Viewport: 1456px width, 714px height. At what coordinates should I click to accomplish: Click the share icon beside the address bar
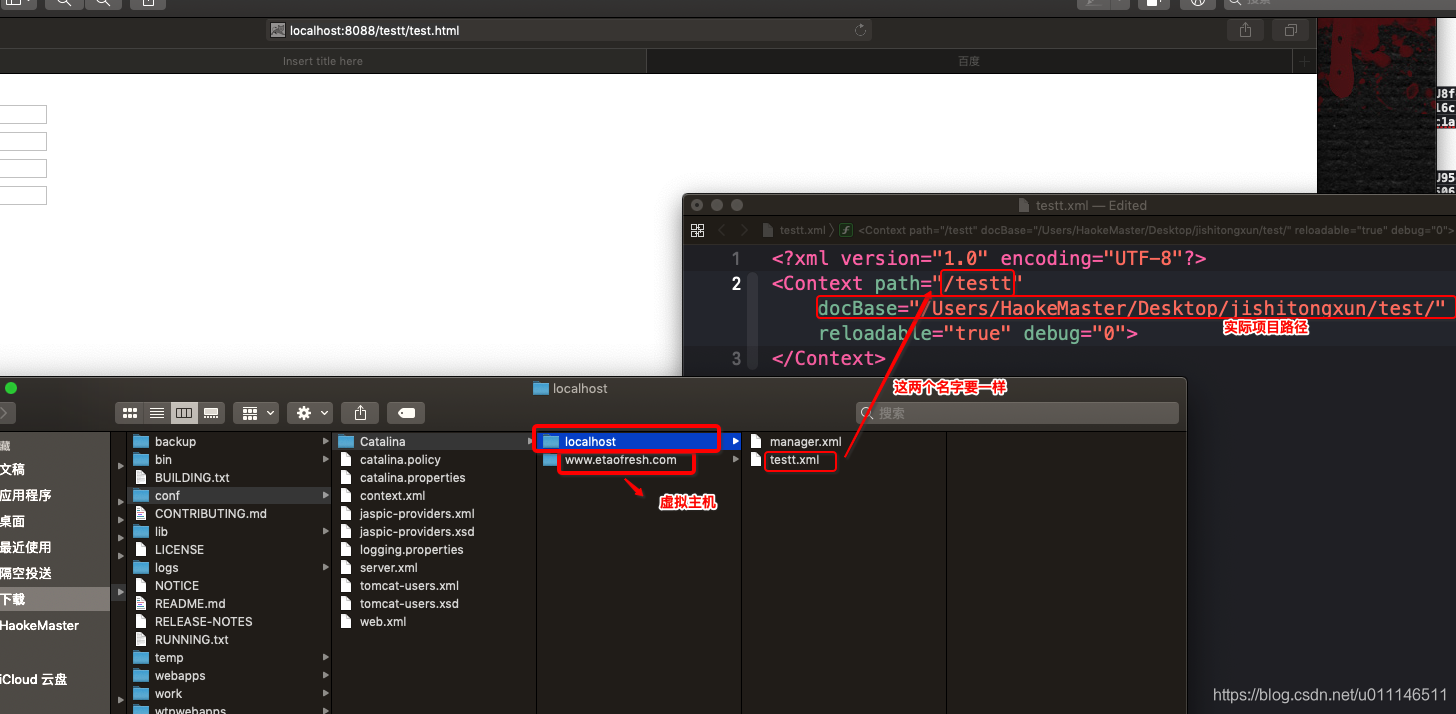coord(1245,30)
